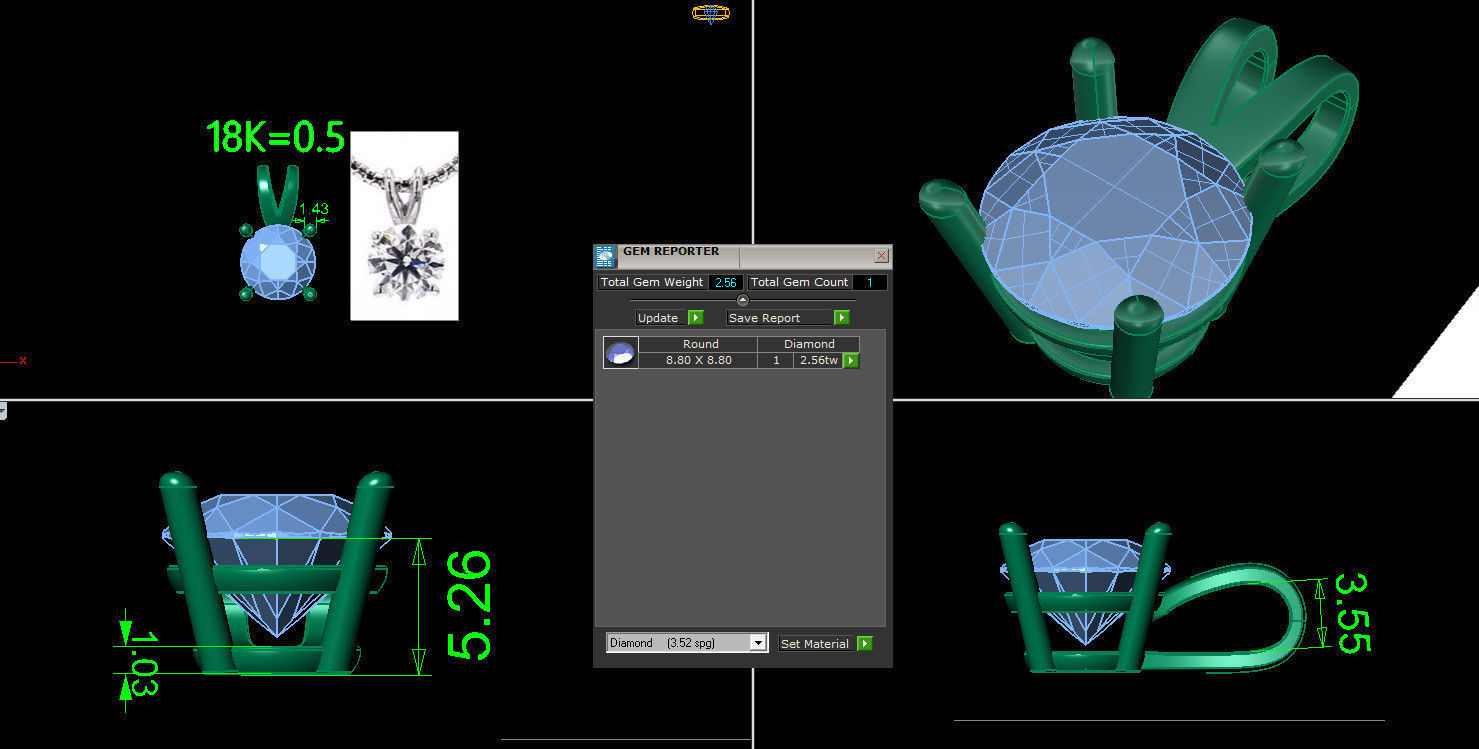Image resolution: width=1479 pixels, height=749 pixels.
Task: Click the green arrow next to Save Report
Action: click(x=841, y=318)
